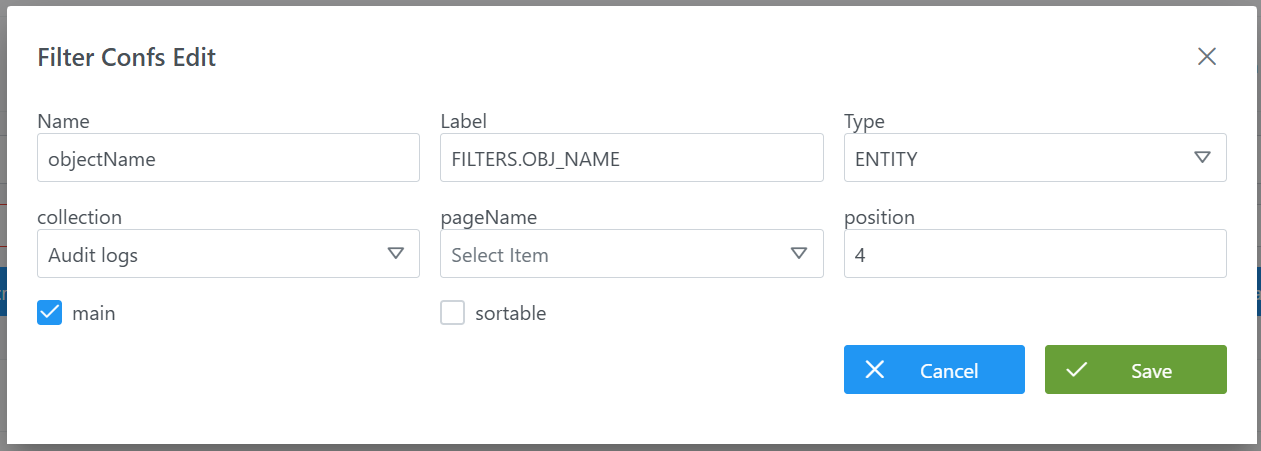Click the 'position' field caption
1261x451 pixels.
879,217
